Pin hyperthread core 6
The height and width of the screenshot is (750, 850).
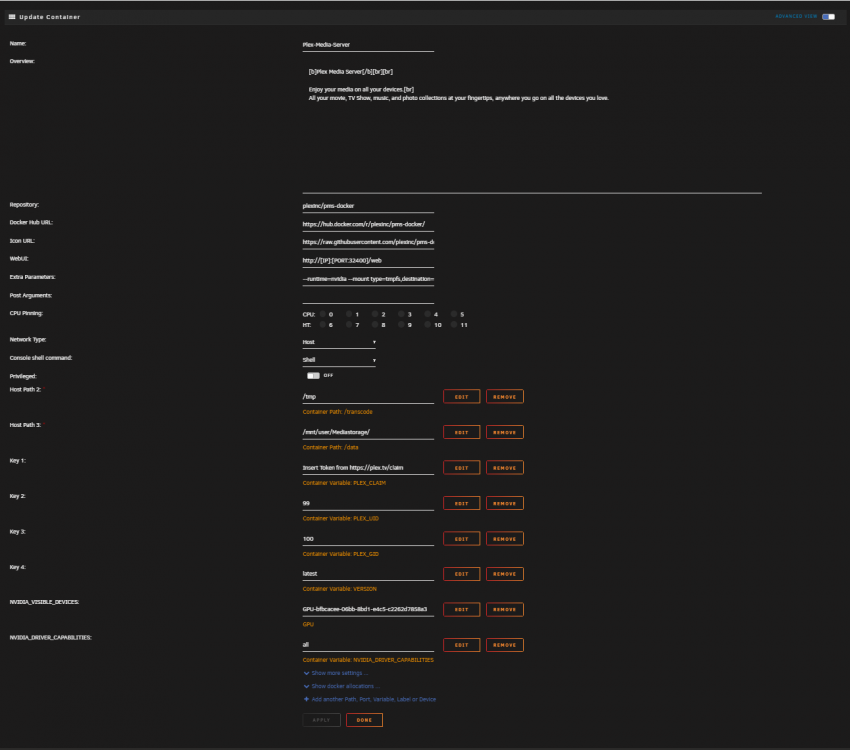click(x=323, y=325)
